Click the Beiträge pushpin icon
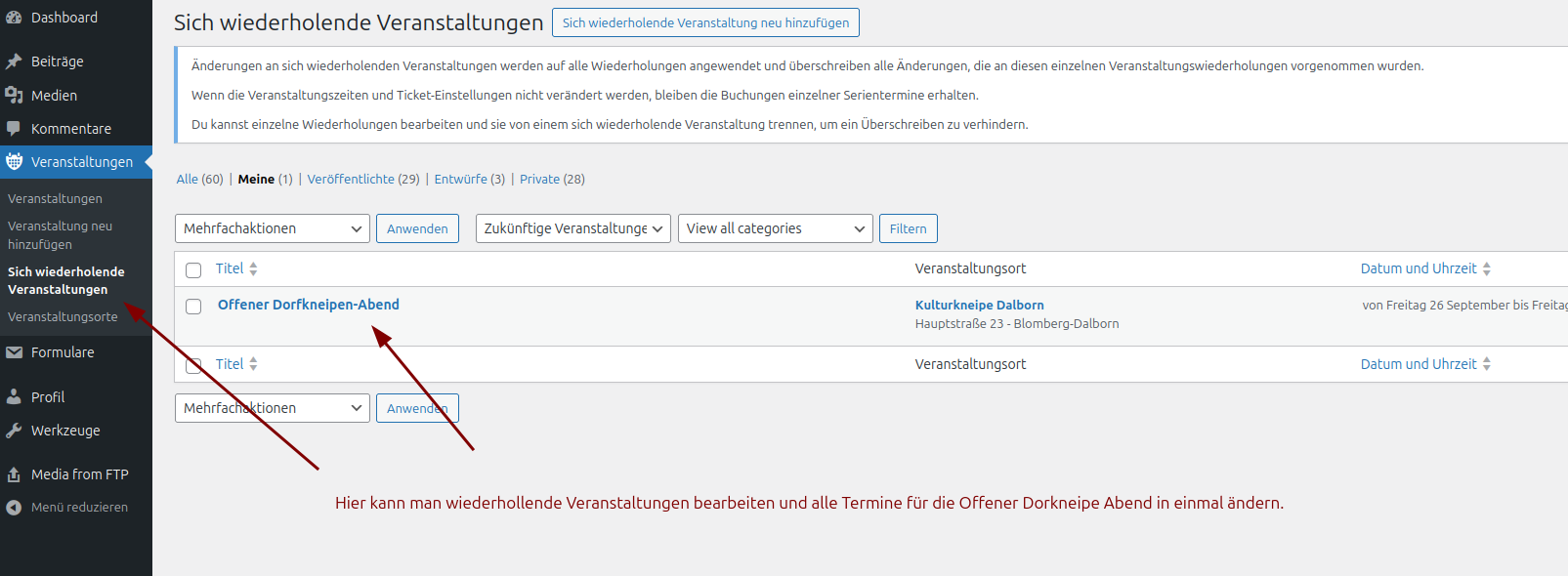1568x576 pixels. (x=14, y=62)
